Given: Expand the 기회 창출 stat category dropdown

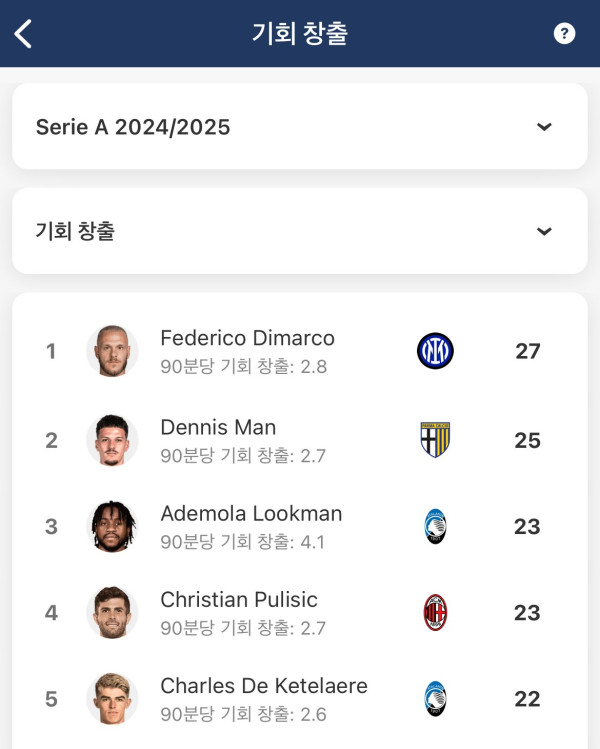Looking at the screenshot, I should coord(300,231).
